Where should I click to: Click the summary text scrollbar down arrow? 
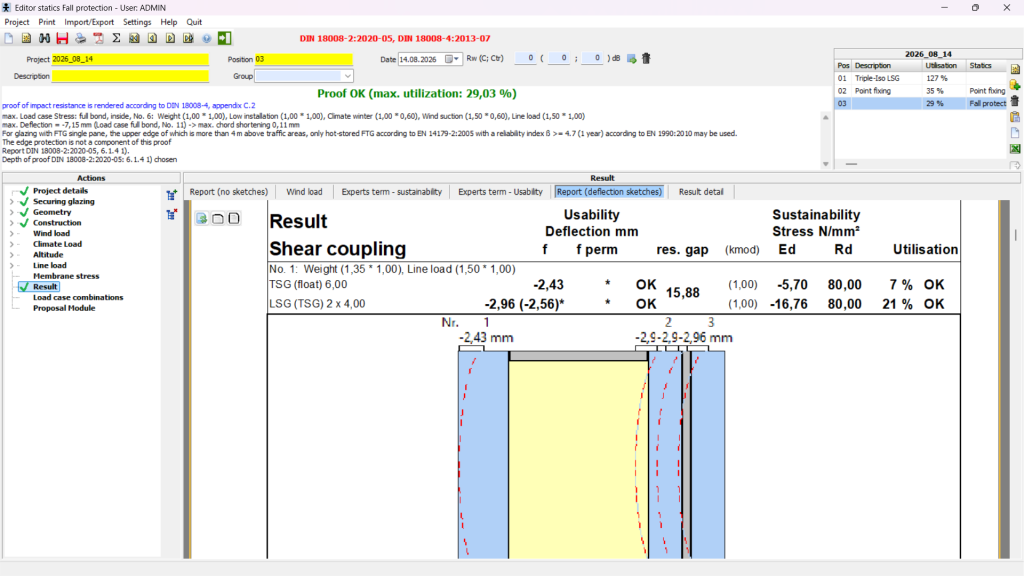tap(825, 164)
